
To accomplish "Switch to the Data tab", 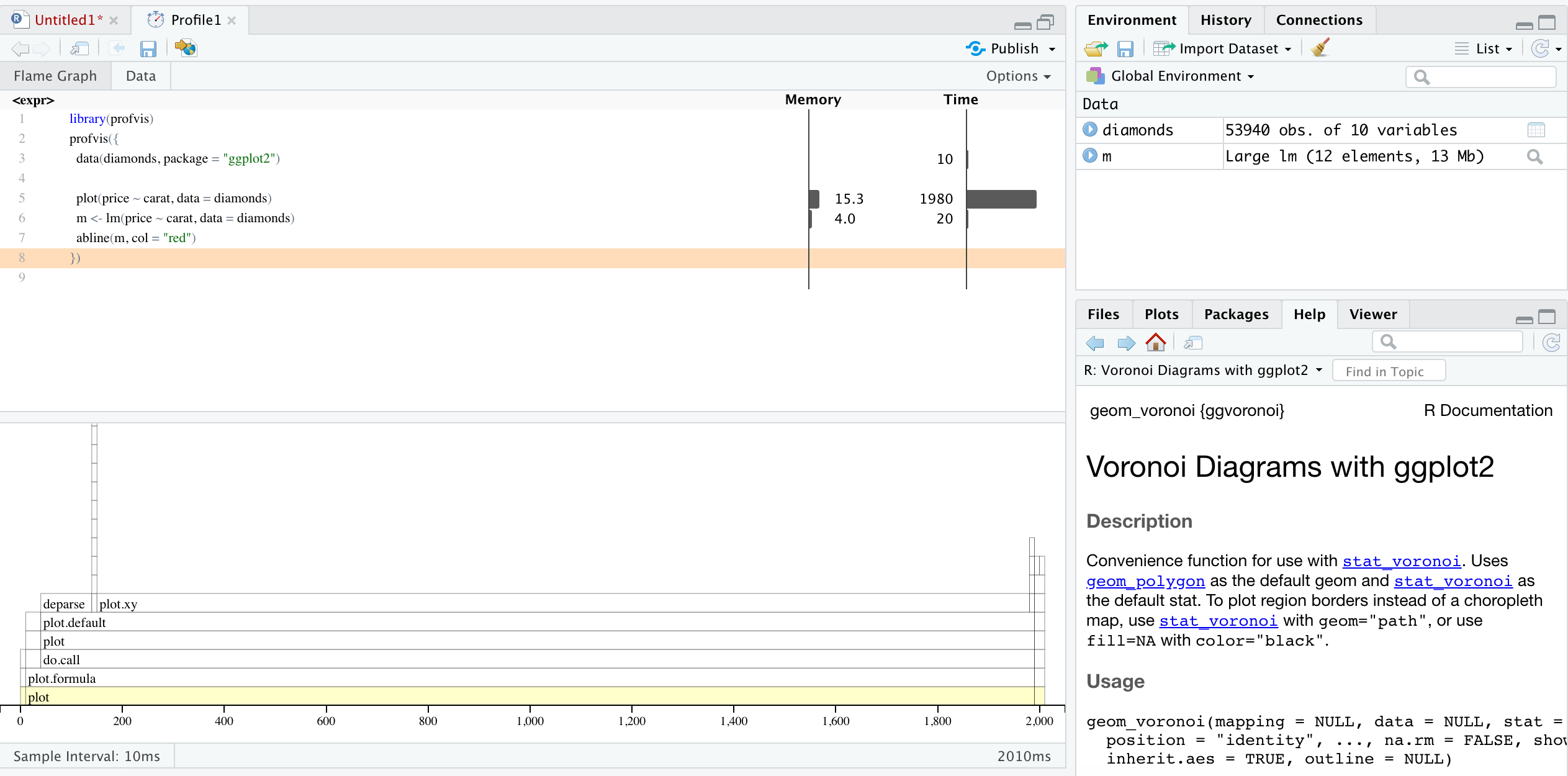I will pos(141,76).
